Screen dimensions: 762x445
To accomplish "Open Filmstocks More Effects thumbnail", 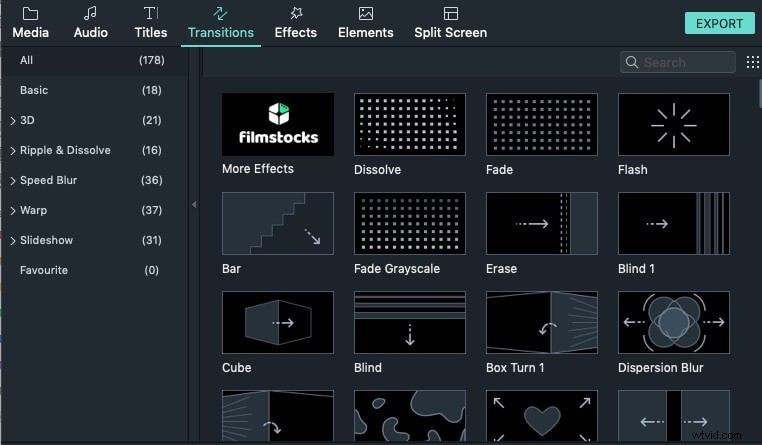I will (x=278, y=125).
